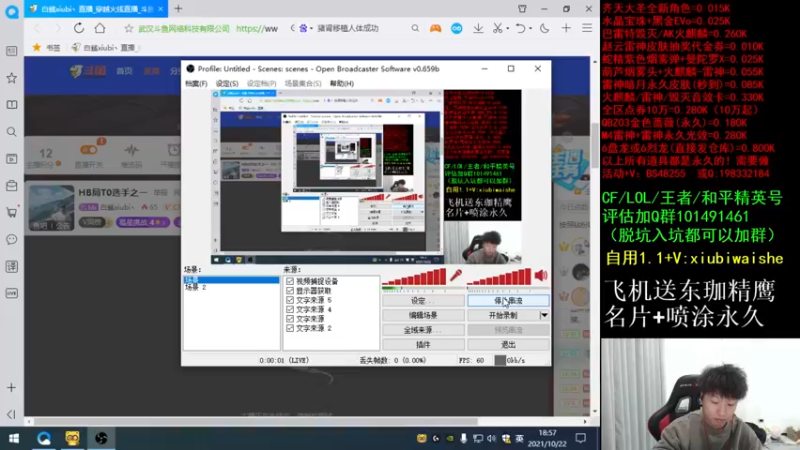Screen dimensions: 800x450
Task: Open the notification center tray icon
Action: pyautogui.click(x=581, y=438)
